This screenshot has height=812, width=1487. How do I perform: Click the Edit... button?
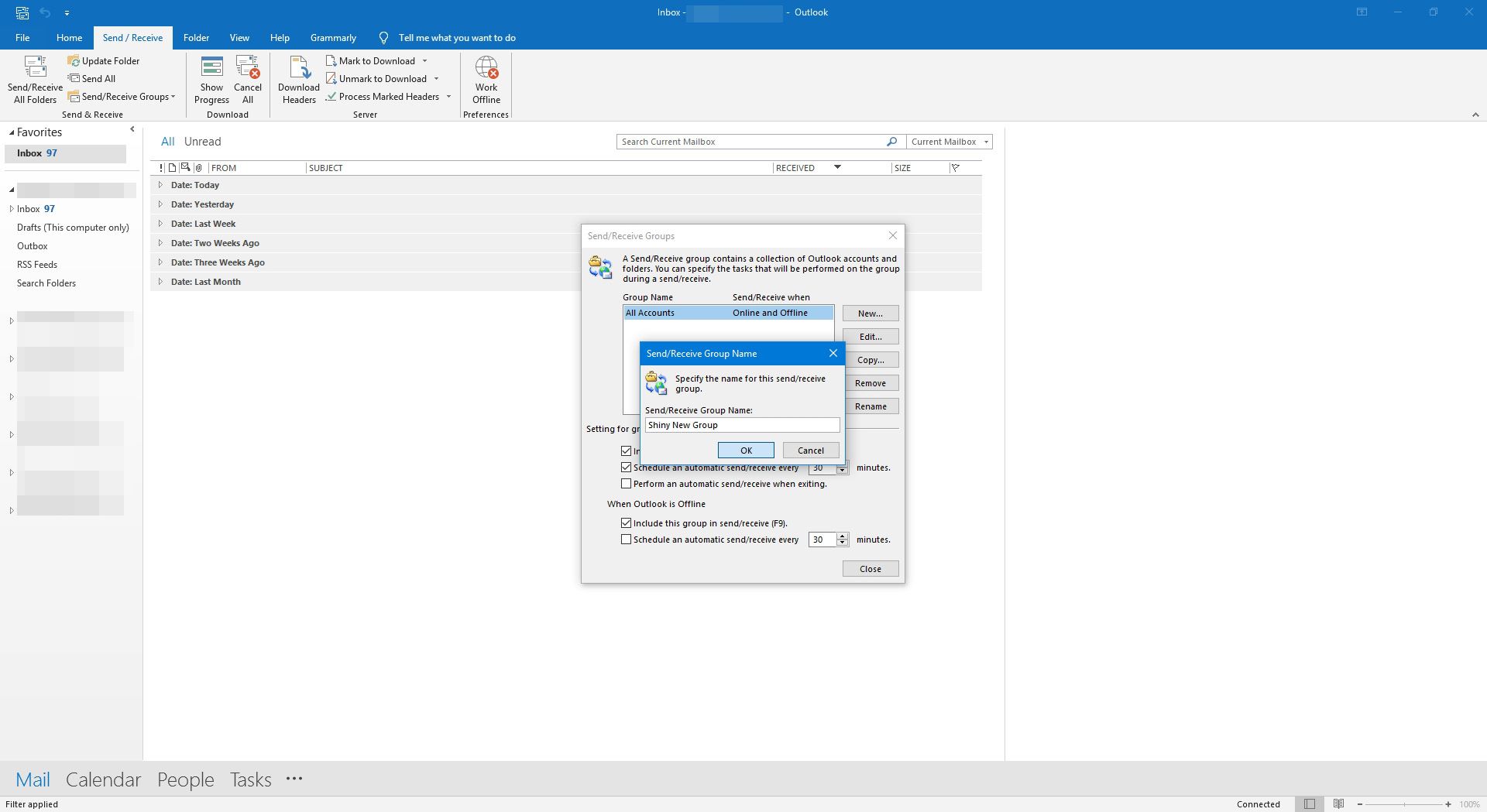pos(871,337)
